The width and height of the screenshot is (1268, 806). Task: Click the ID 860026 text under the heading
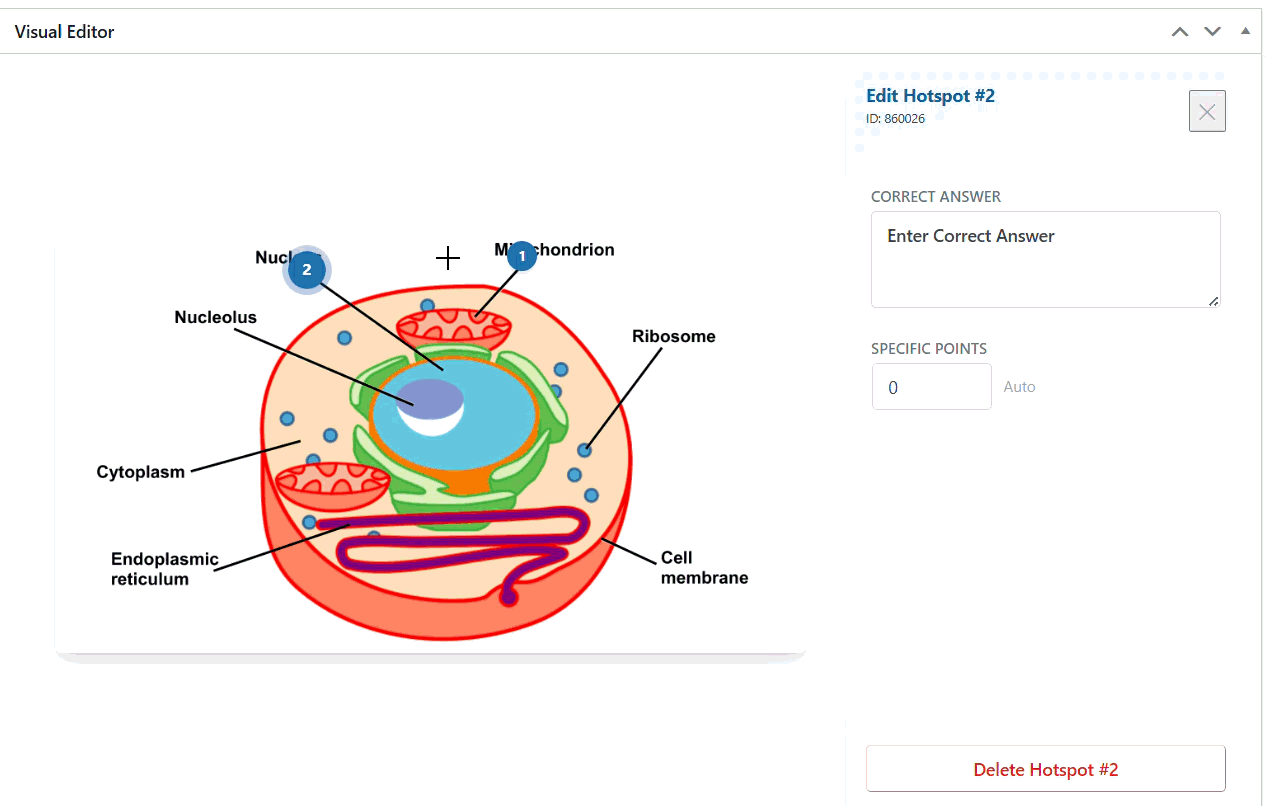pos(894,118)
